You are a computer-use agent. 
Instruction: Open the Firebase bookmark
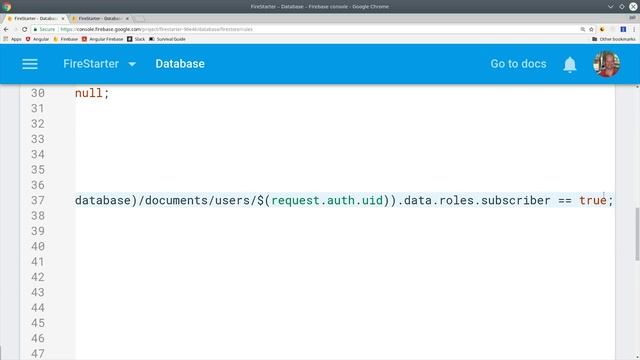click(65, 39)
